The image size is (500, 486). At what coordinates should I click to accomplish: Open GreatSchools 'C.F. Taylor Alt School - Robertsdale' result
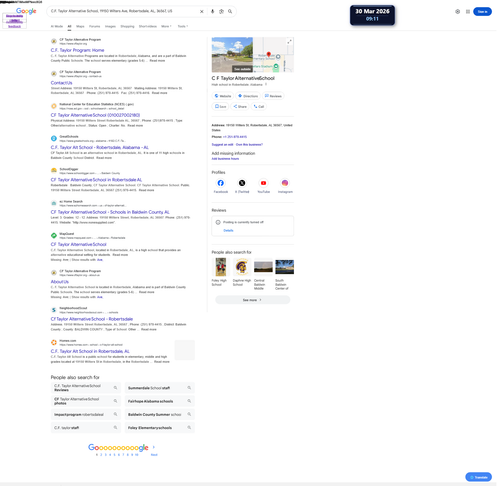pos(100,147)
